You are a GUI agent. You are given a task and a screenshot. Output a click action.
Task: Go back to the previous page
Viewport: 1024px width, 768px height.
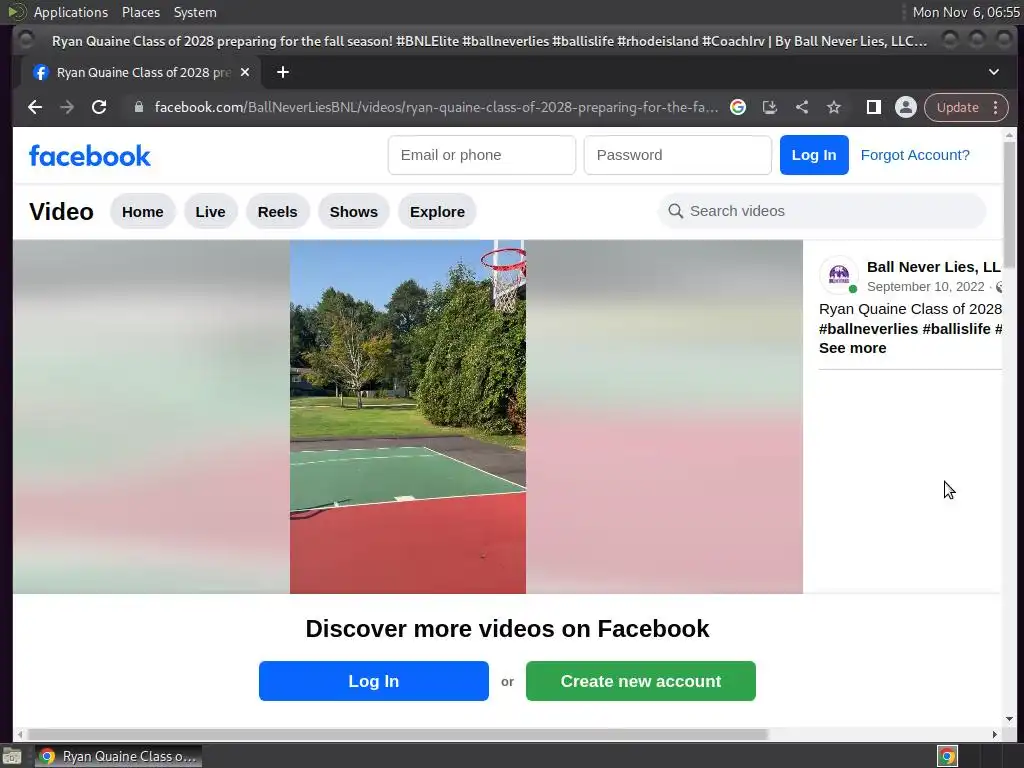(x=35, y=107)
